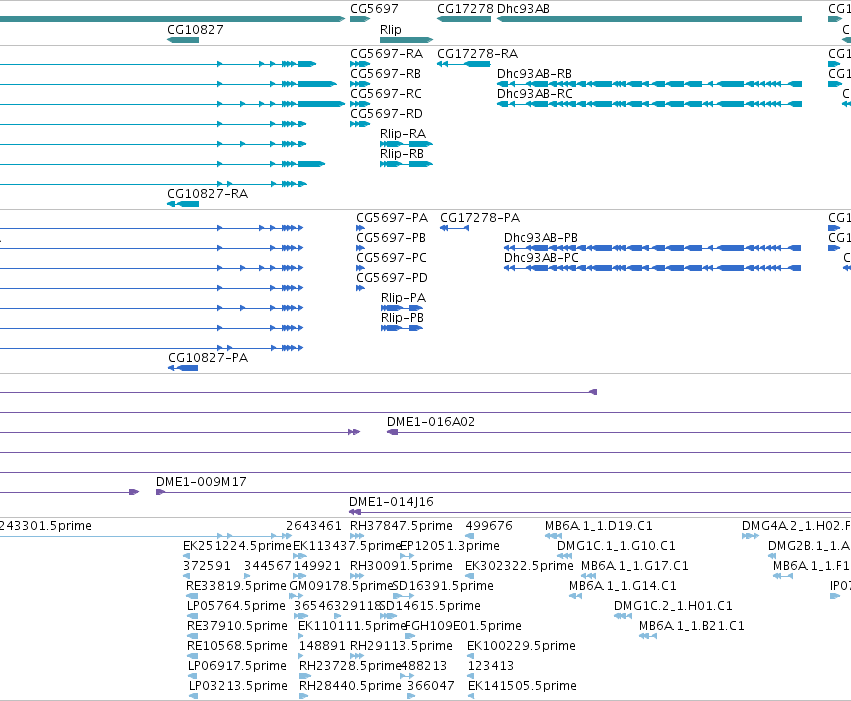Click EST RH30091.5prime

[x=401, y=566]
